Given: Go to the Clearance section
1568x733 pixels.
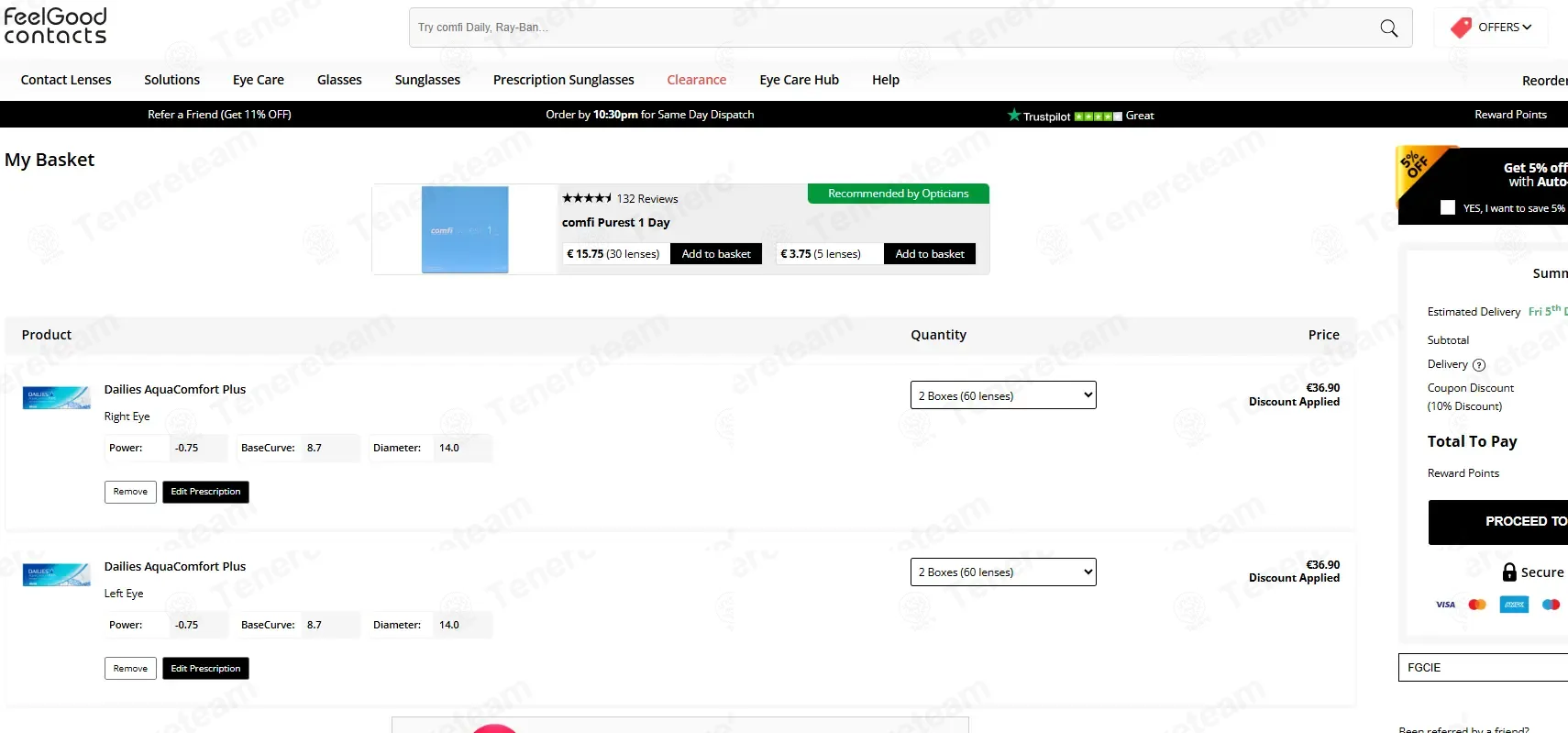Looking at the screenshot, I should point(697,80).
